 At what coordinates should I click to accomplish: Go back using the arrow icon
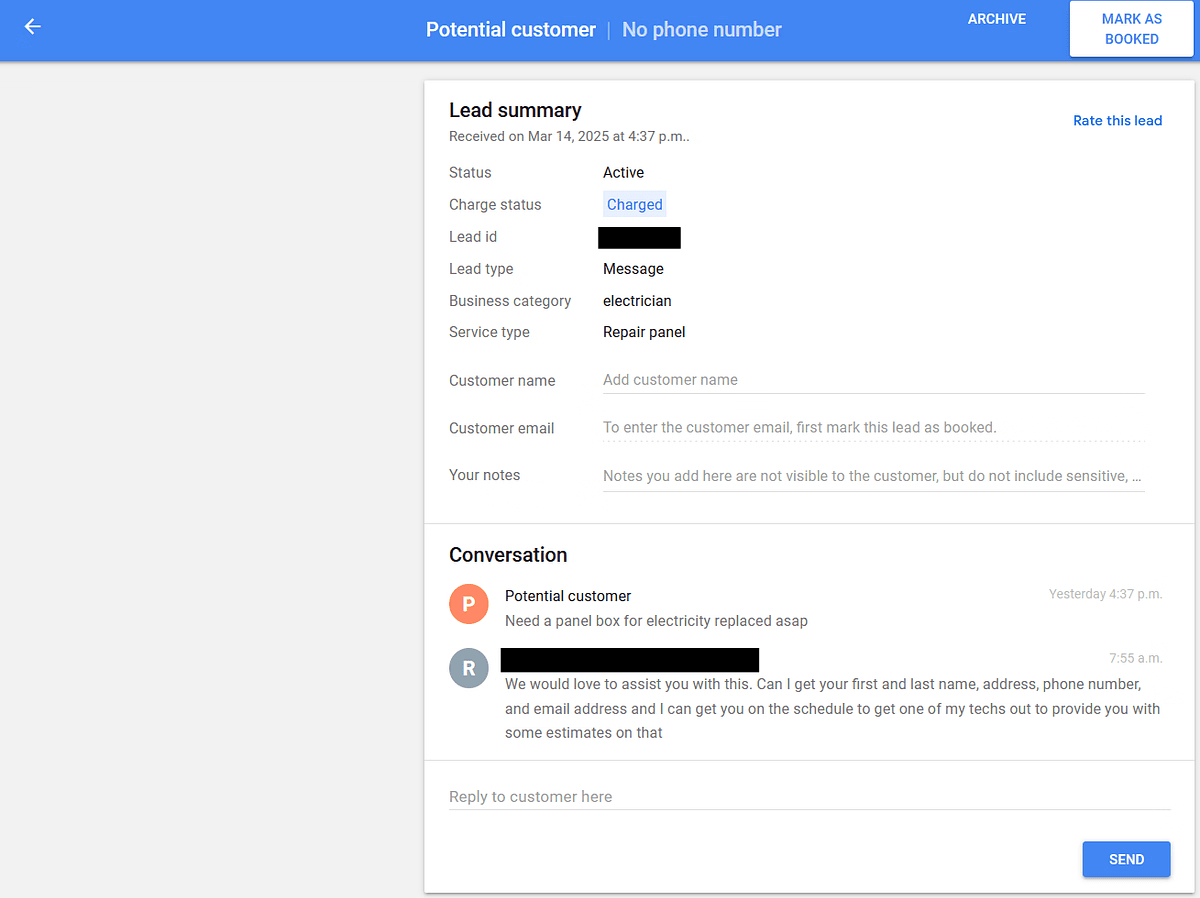coord(33,27)
